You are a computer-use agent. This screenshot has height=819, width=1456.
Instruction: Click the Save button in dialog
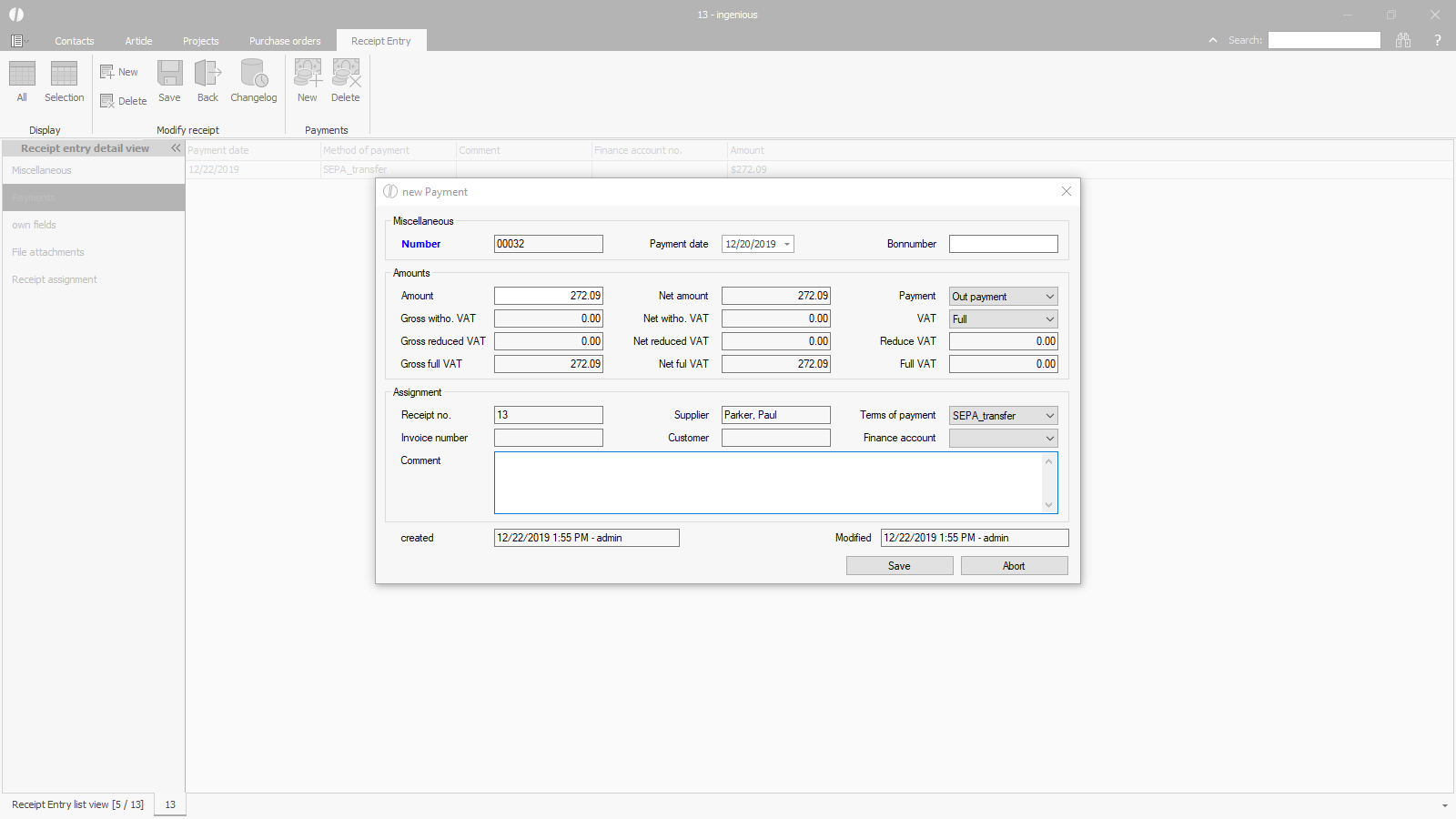(899, 566)
